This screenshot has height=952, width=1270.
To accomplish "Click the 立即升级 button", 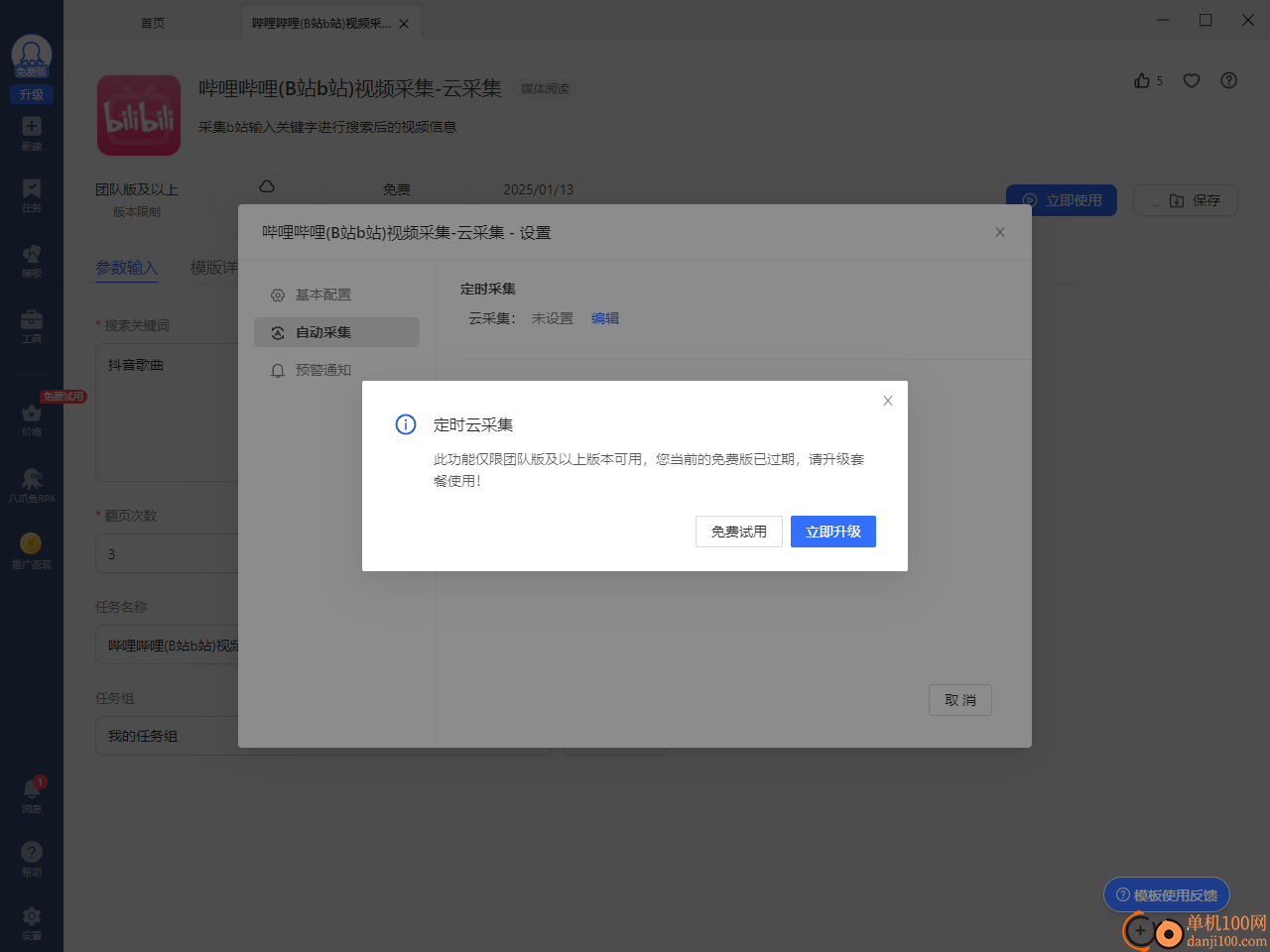I will (x=832, y=532).
